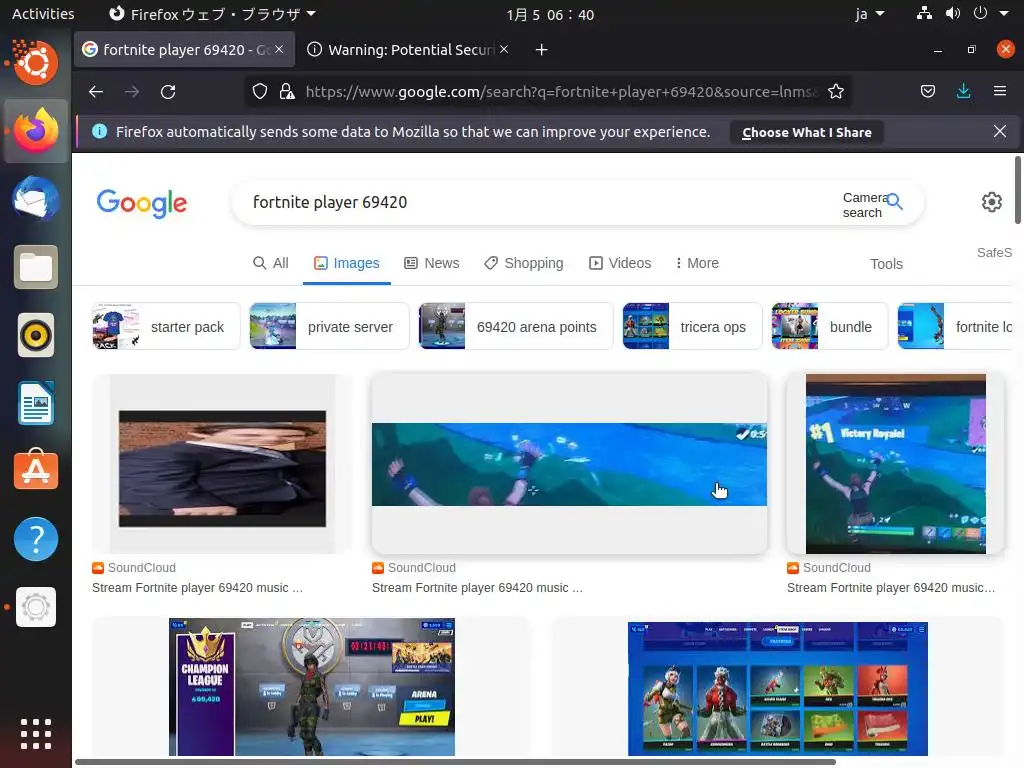The height and width of the screenshot is (768, 1024).
Task: Switch to the Shopping tab
Action: [x=524, y=263]
